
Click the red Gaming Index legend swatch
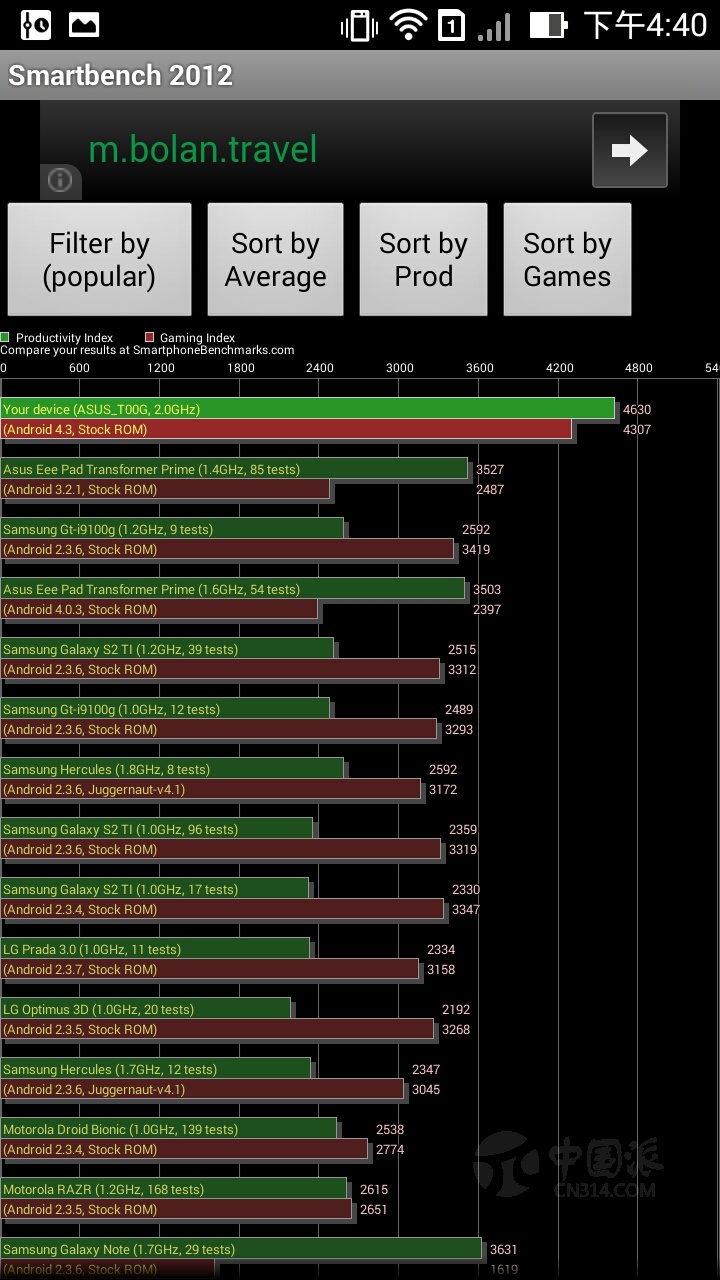[149, 338]
